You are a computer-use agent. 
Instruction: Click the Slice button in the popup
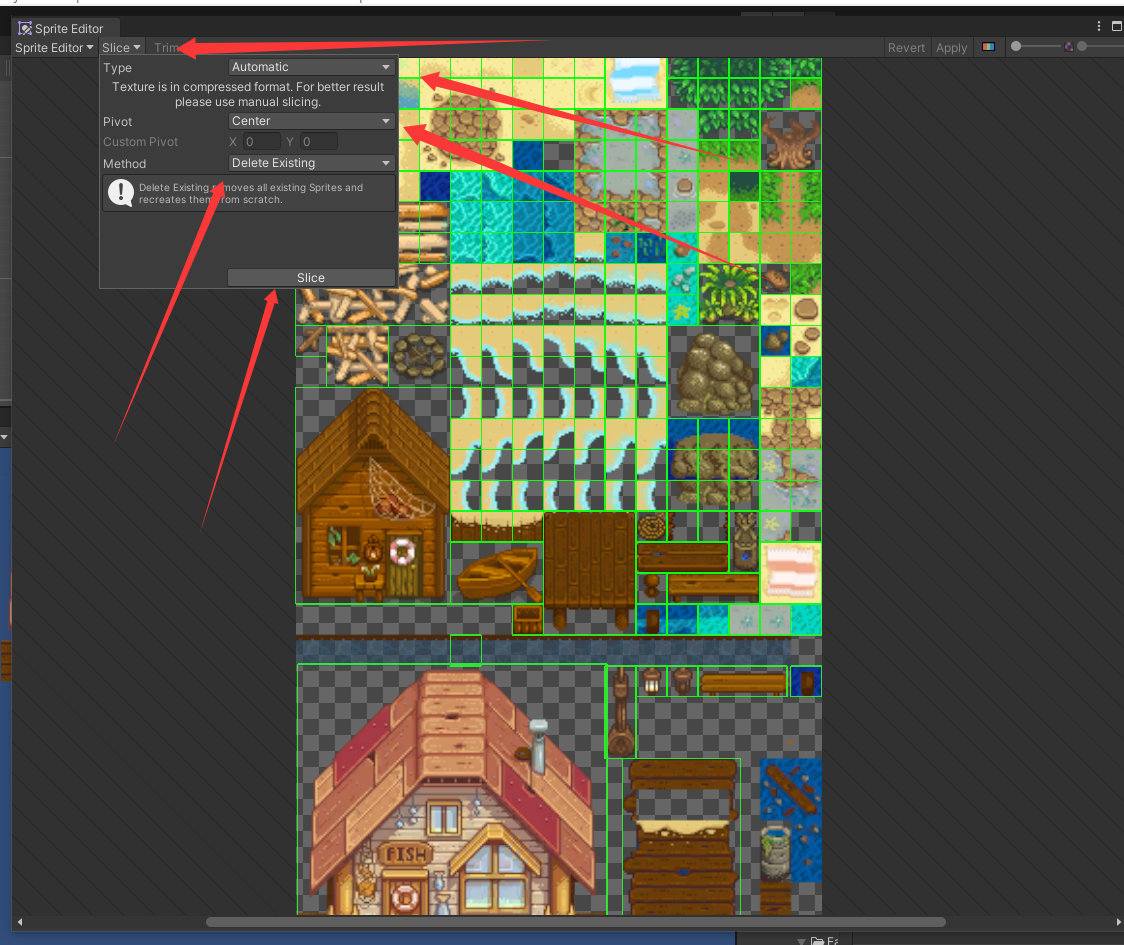pos(311,277)
